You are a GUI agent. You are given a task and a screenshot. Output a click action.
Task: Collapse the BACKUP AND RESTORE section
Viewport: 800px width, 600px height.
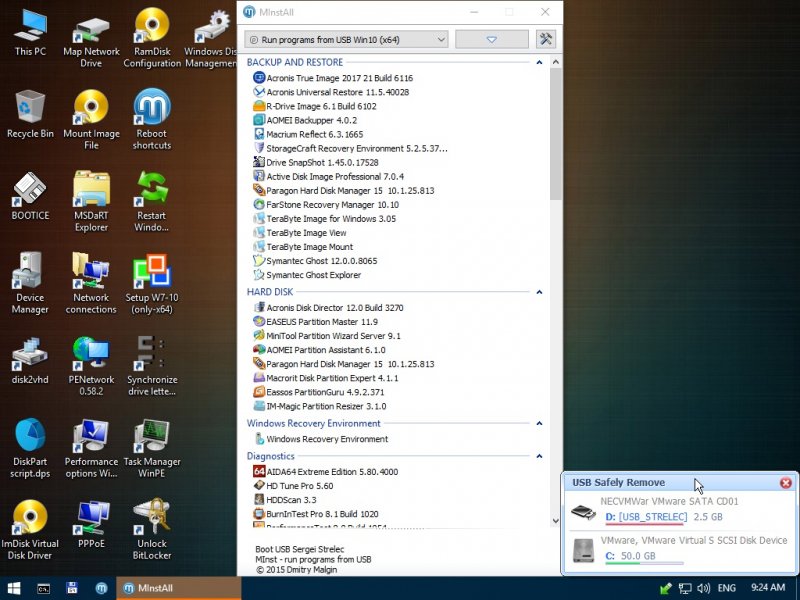click(x=541, y=62)
